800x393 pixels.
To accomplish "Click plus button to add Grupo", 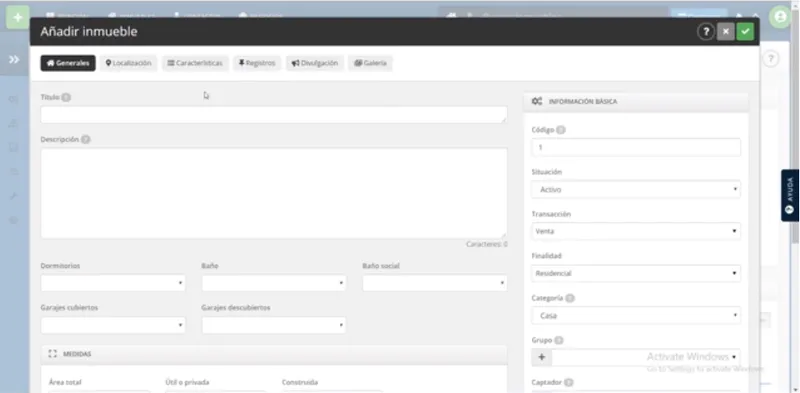I will [541, 357].
